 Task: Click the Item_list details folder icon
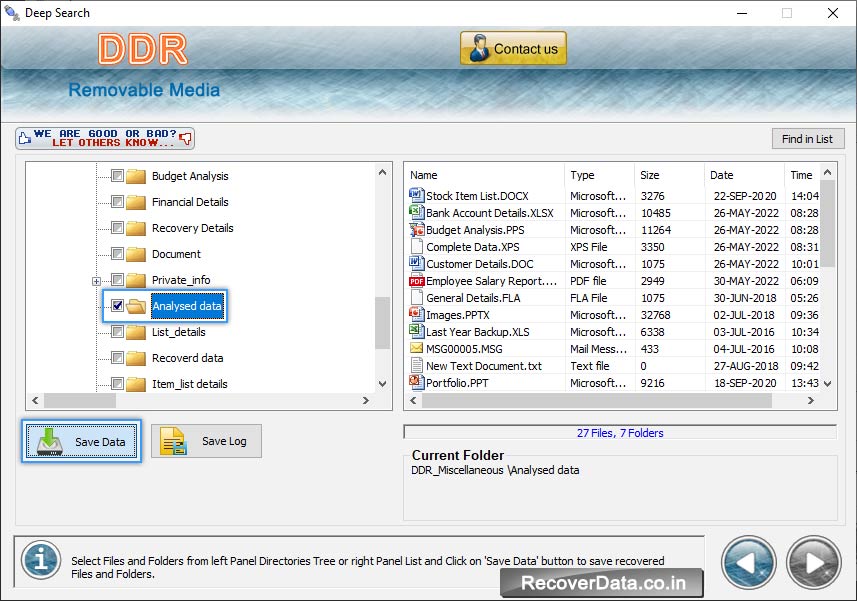click(x=136, y=384)
